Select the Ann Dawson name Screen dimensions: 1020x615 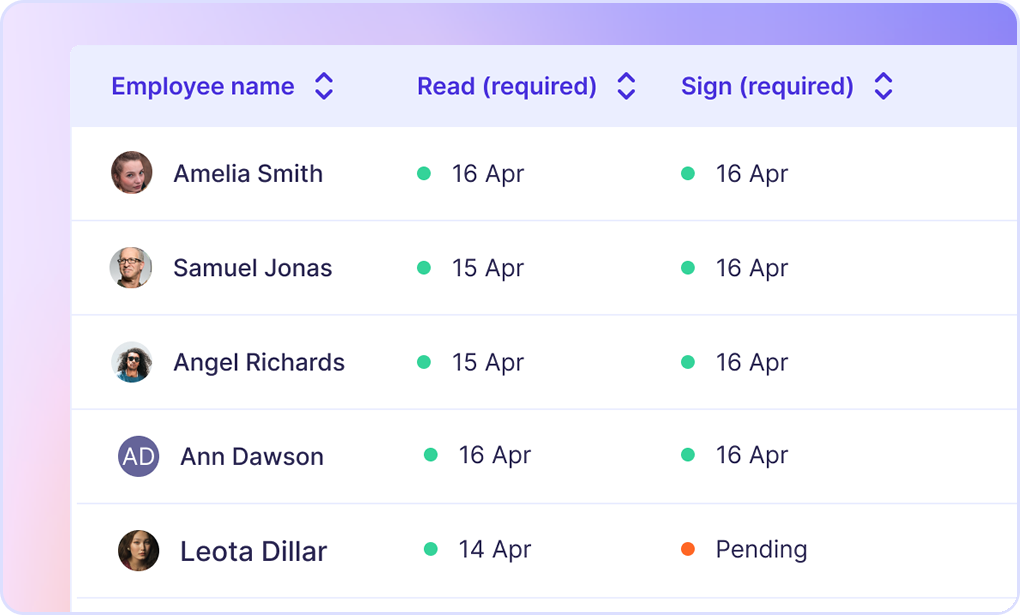(252, 457)
